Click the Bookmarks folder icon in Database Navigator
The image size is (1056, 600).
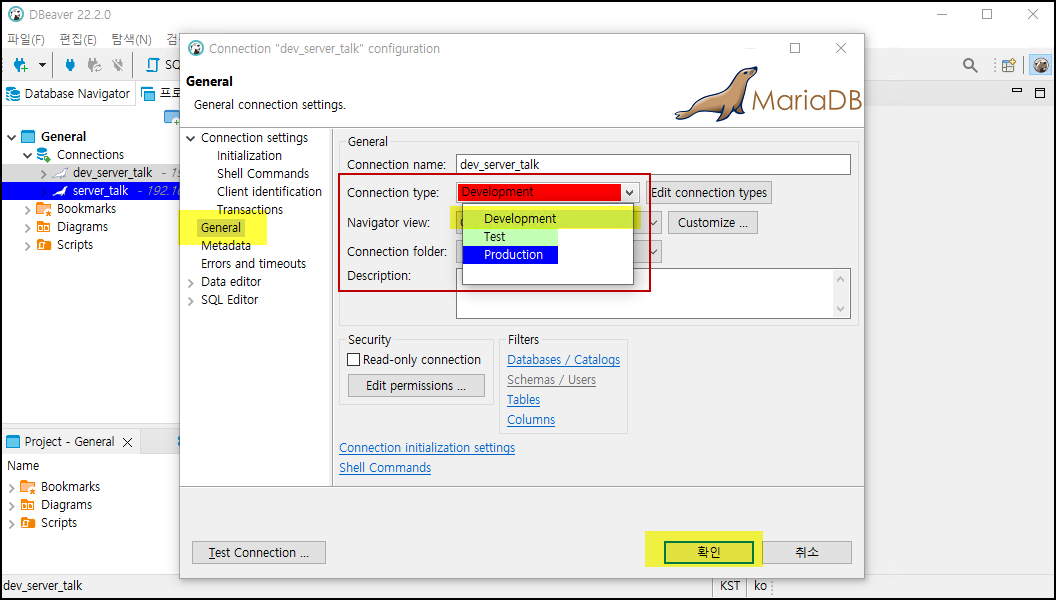point(44,209)
